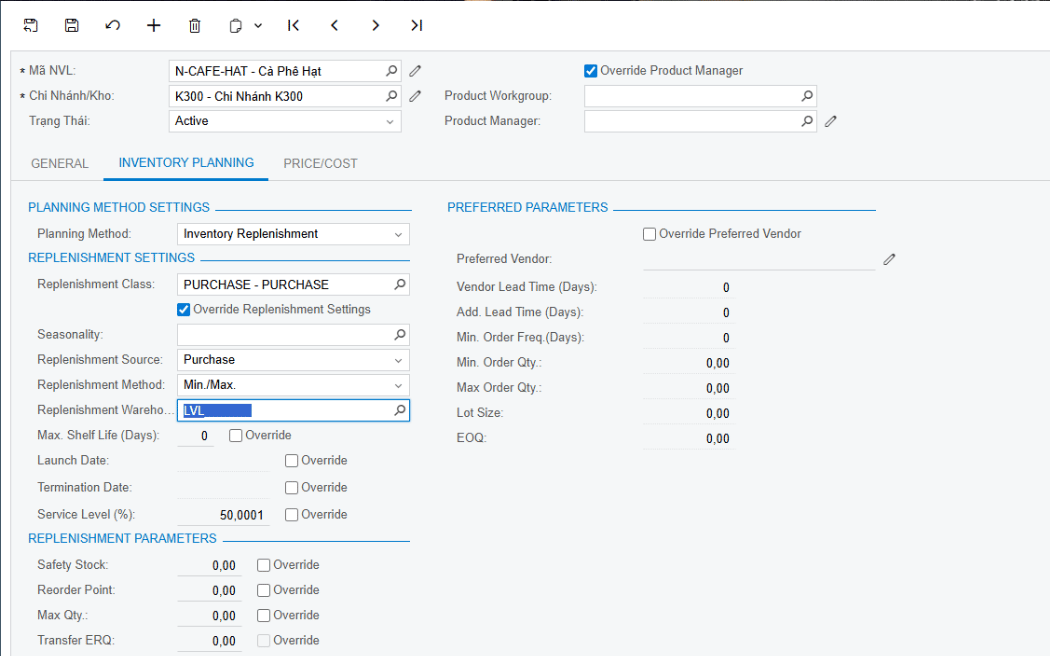Screen dimensions: 1050x656
Task: Expand the clipboard menu dropdown arrow
Action: point(258,26)
